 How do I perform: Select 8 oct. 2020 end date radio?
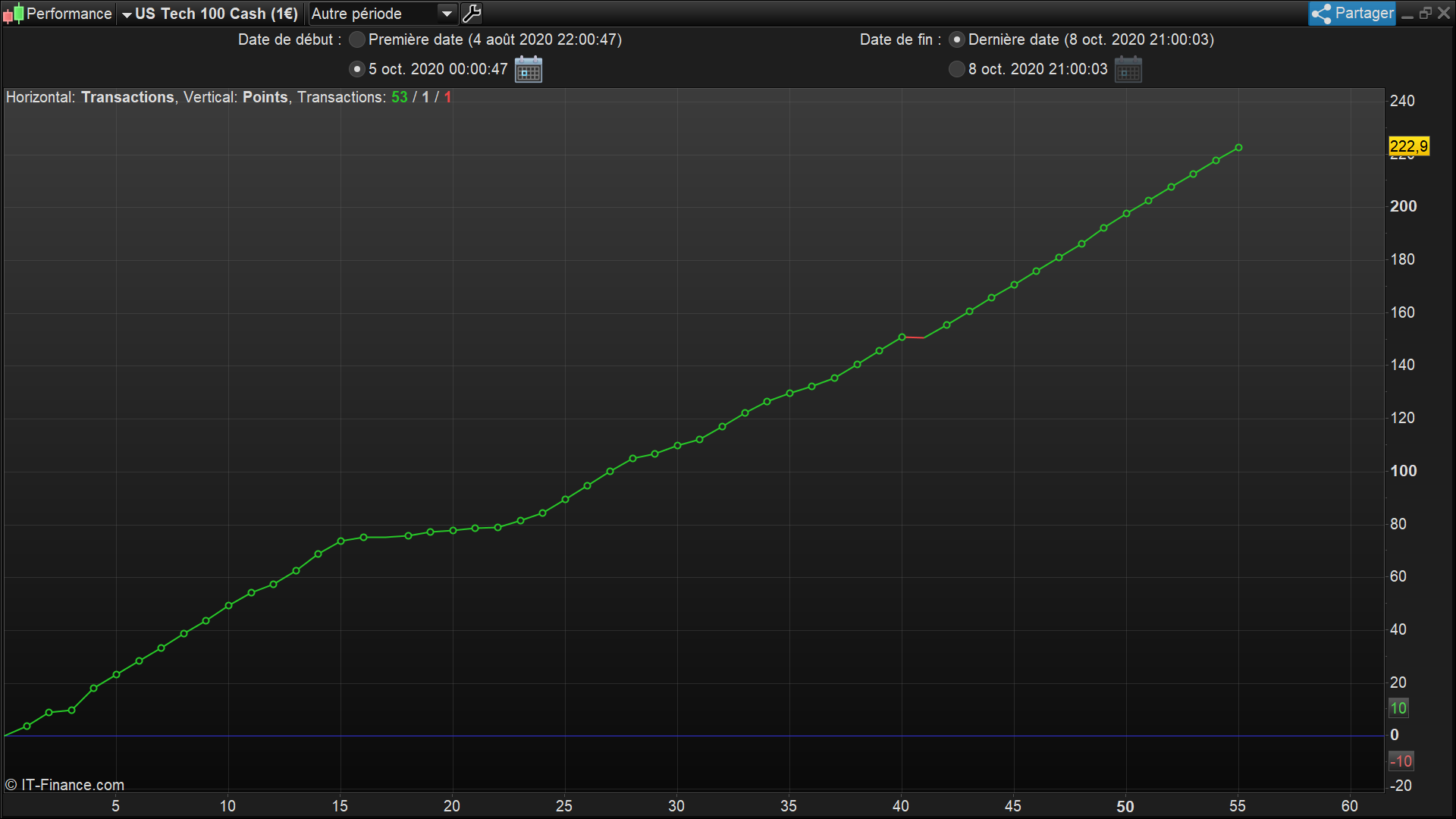(x=957, y=69)
